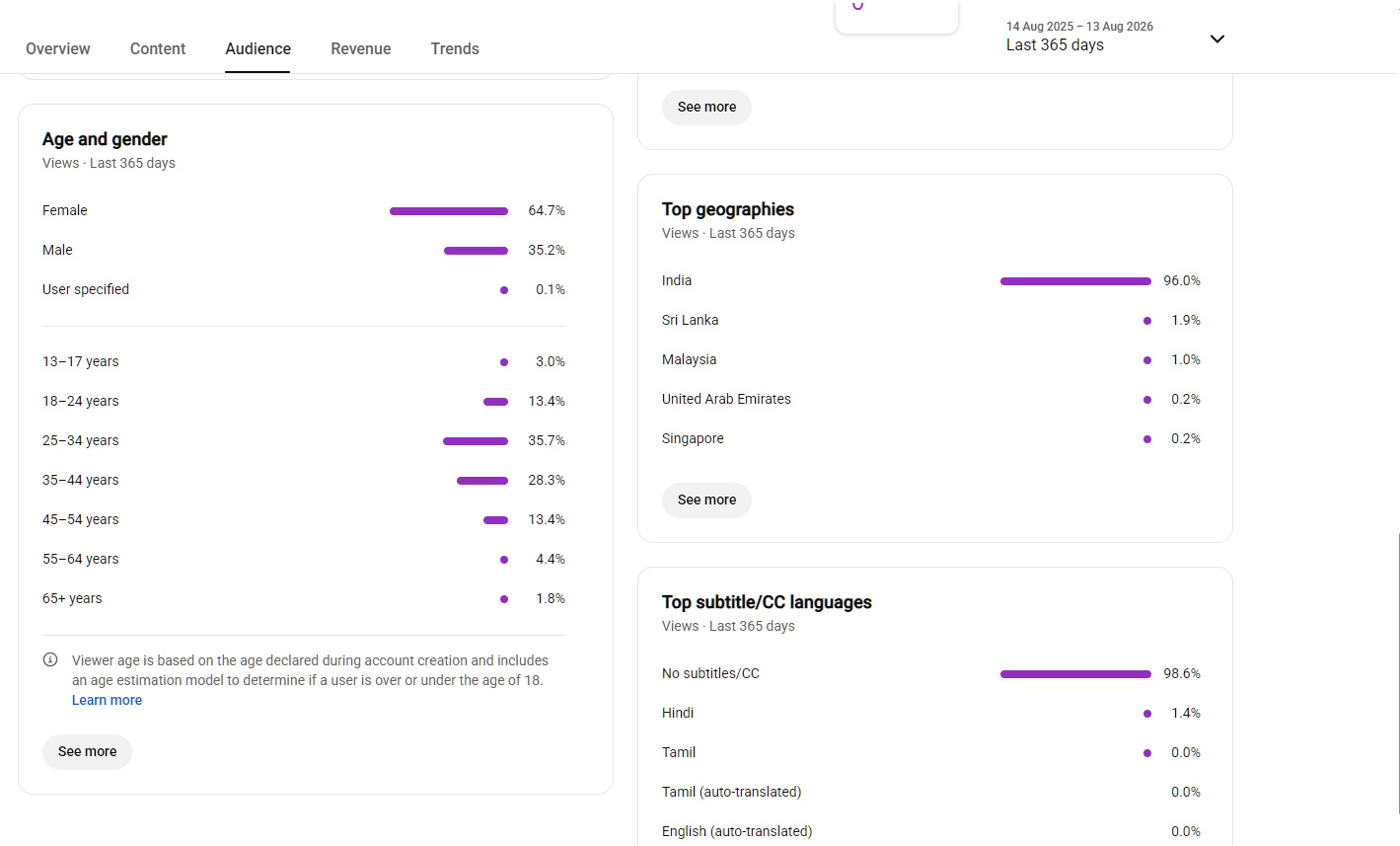Click the Female percentage bar
The height and width of the screenshot is (846, 1400).
[449, 211]
